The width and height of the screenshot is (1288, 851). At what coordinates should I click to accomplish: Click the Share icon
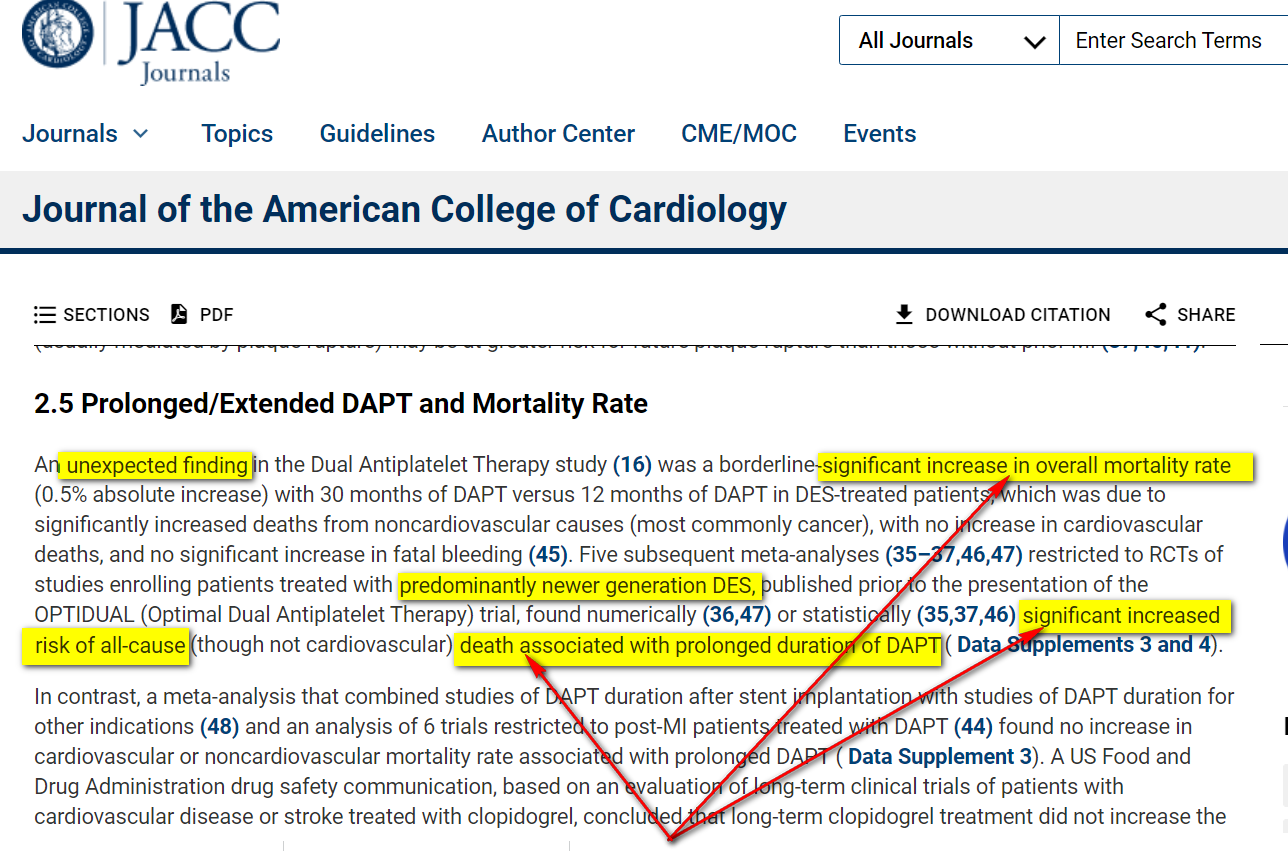pos(1156,315)
